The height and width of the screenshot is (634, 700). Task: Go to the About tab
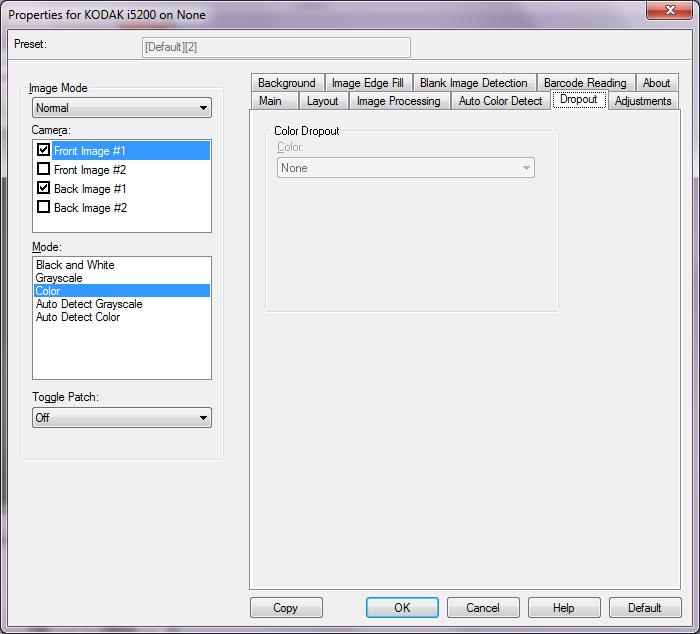pos(656,83)
